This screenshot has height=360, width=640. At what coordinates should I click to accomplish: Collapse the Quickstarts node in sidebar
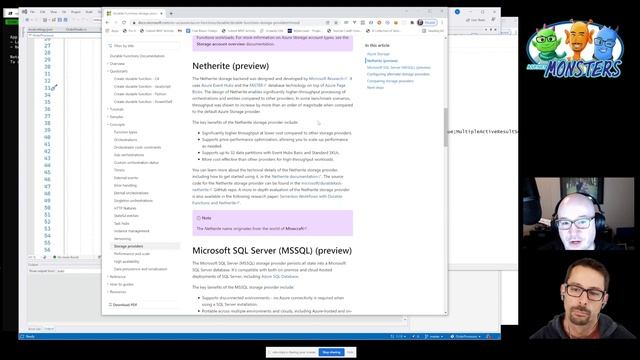(x=118, y=71)
